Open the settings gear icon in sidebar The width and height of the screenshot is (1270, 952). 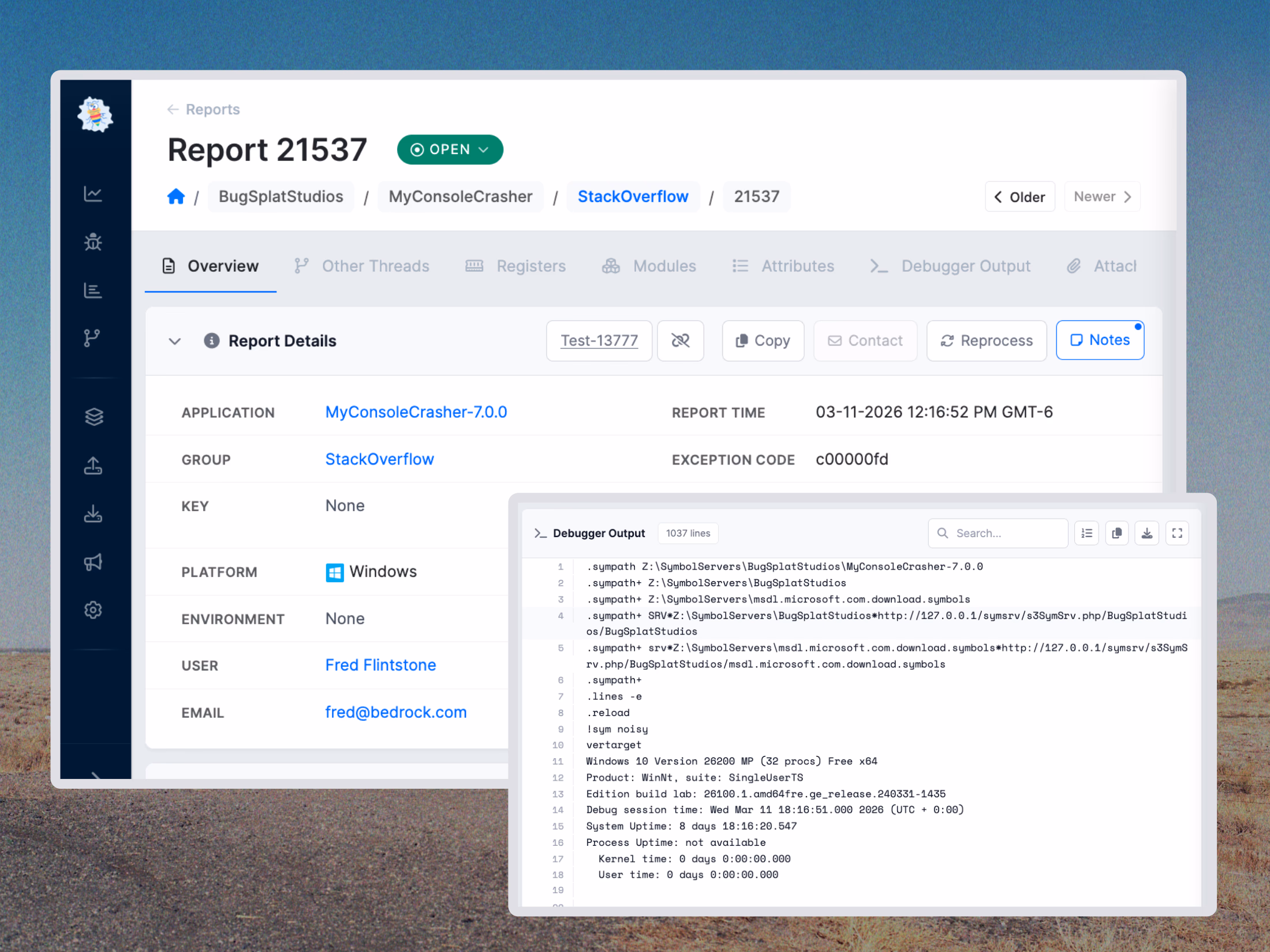[93, 610]
